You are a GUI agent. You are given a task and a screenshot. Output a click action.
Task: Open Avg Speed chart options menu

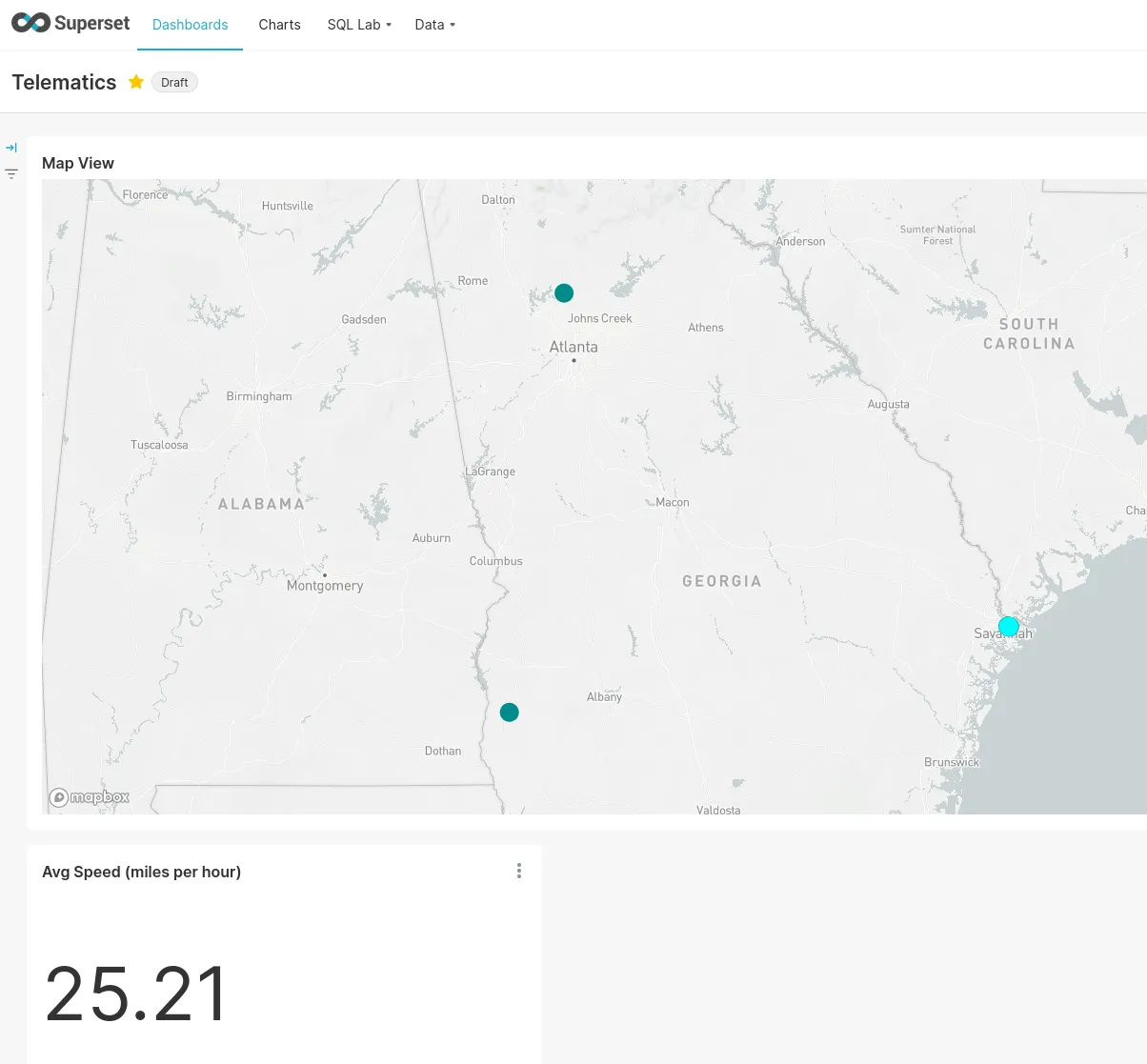pyautogui.click(x=519, y=871)
